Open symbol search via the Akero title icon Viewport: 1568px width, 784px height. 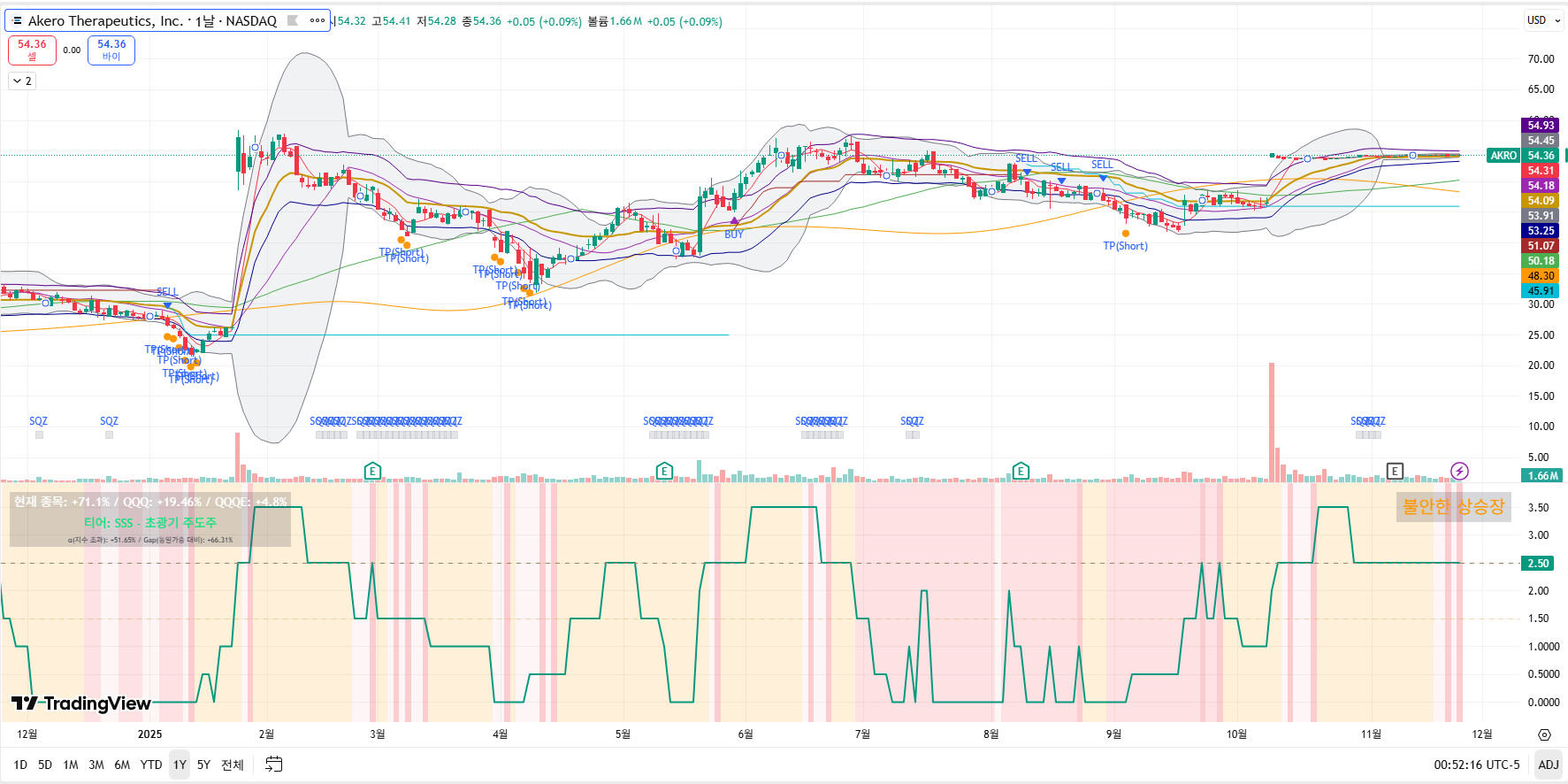pos(17,20)
